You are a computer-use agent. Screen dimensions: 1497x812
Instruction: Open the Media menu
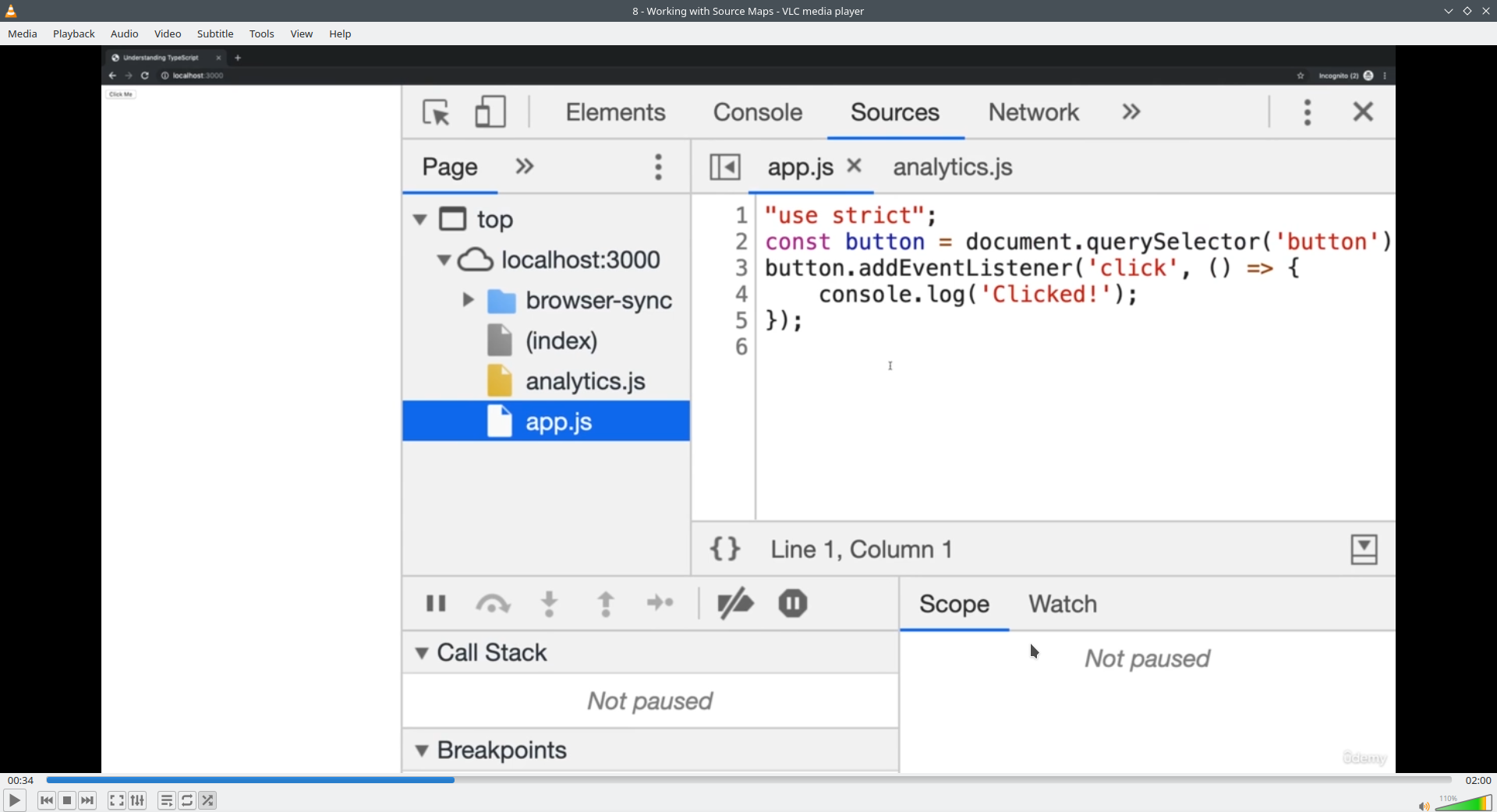click(x=23, y=34)
